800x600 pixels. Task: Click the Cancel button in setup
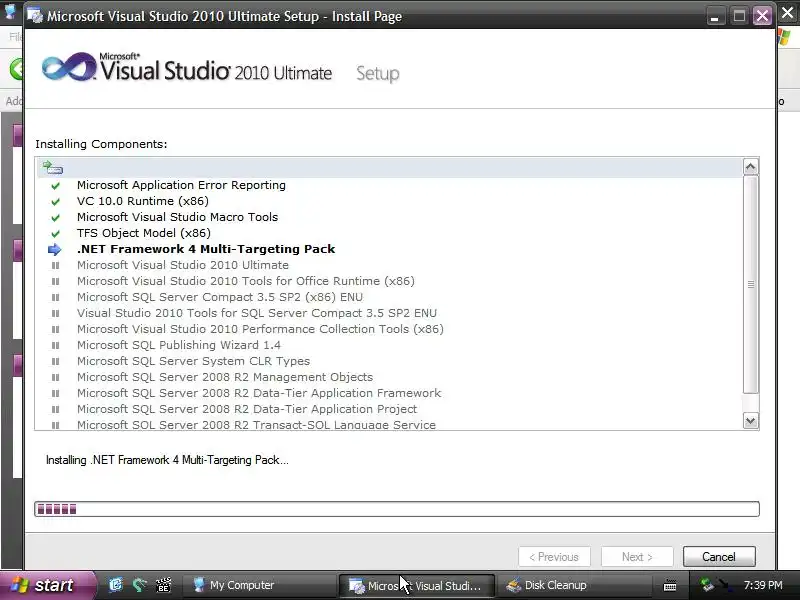tap(719, 557)
